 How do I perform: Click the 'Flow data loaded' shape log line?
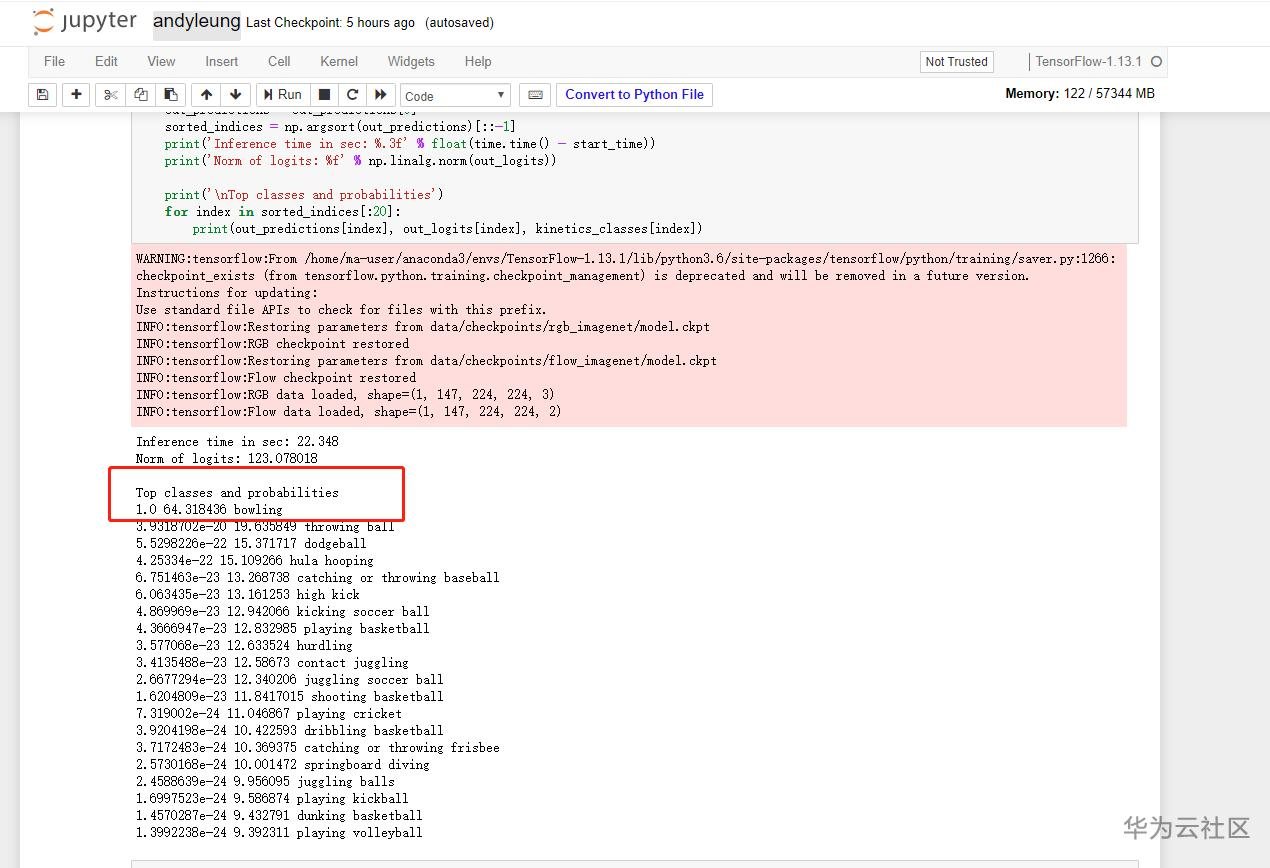(349, 412)
